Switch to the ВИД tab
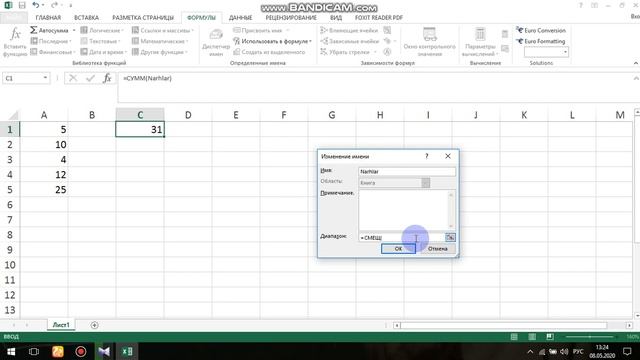Viewport: 640px width, 360px height. click(x=336, y=18)
